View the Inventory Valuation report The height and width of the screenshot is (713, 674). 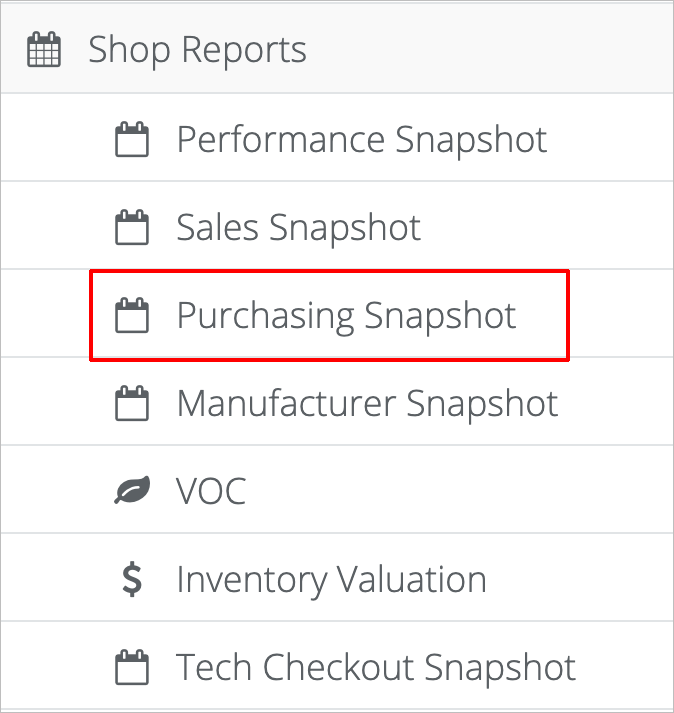point(331,580)
